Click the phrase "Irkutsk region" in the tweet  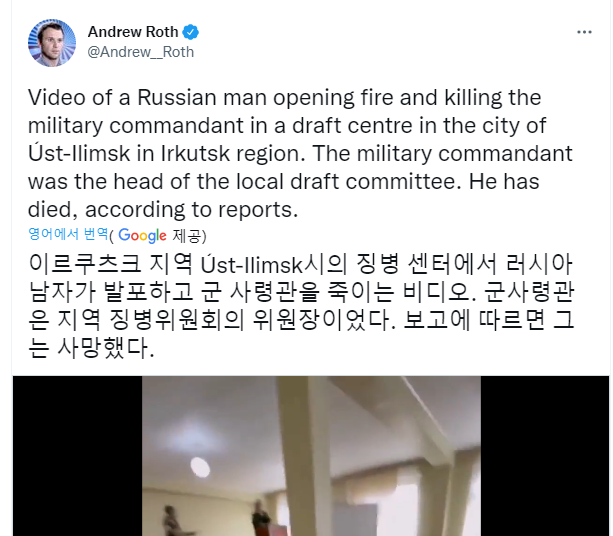[233, 153]
